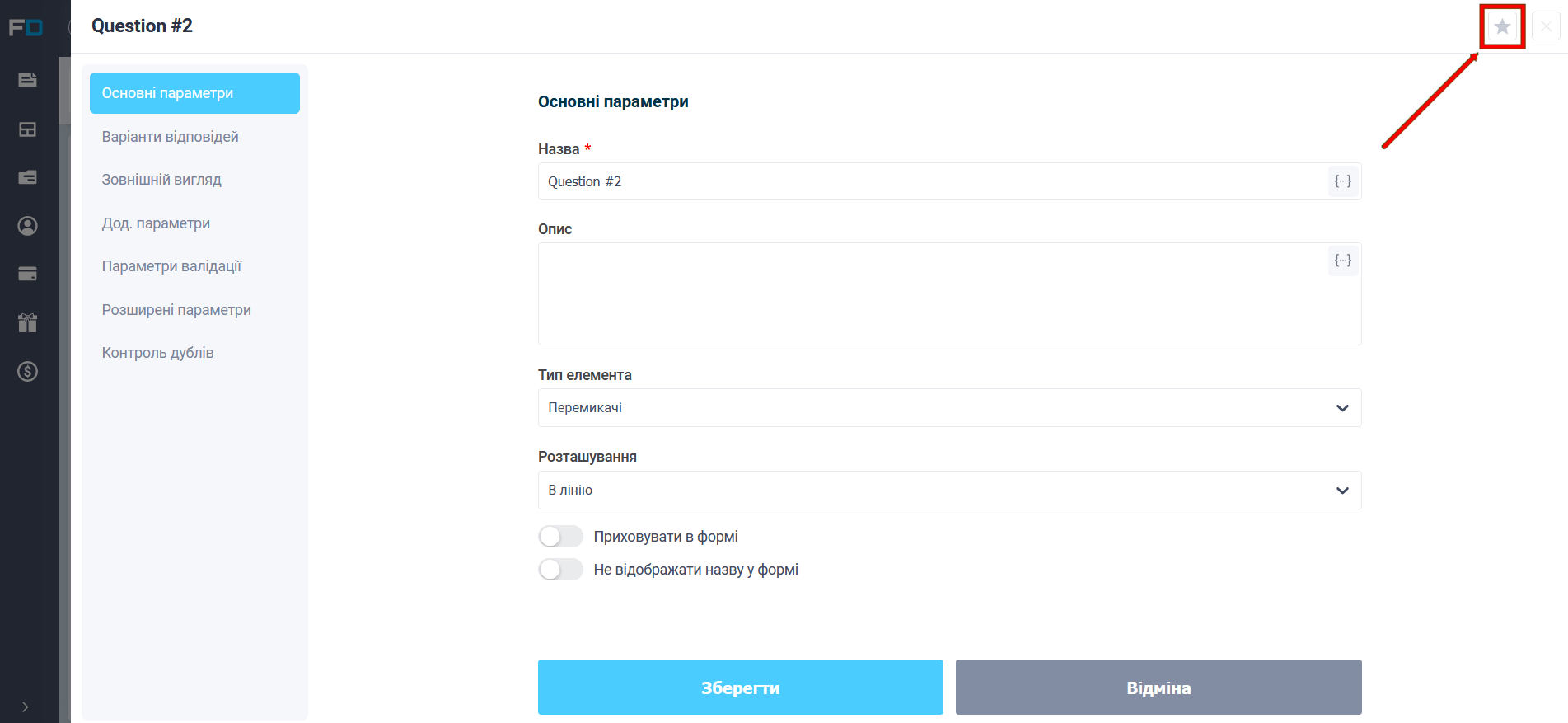Open the forms icon in sidebar
The image size is (1568, 723).
[28, 80]
